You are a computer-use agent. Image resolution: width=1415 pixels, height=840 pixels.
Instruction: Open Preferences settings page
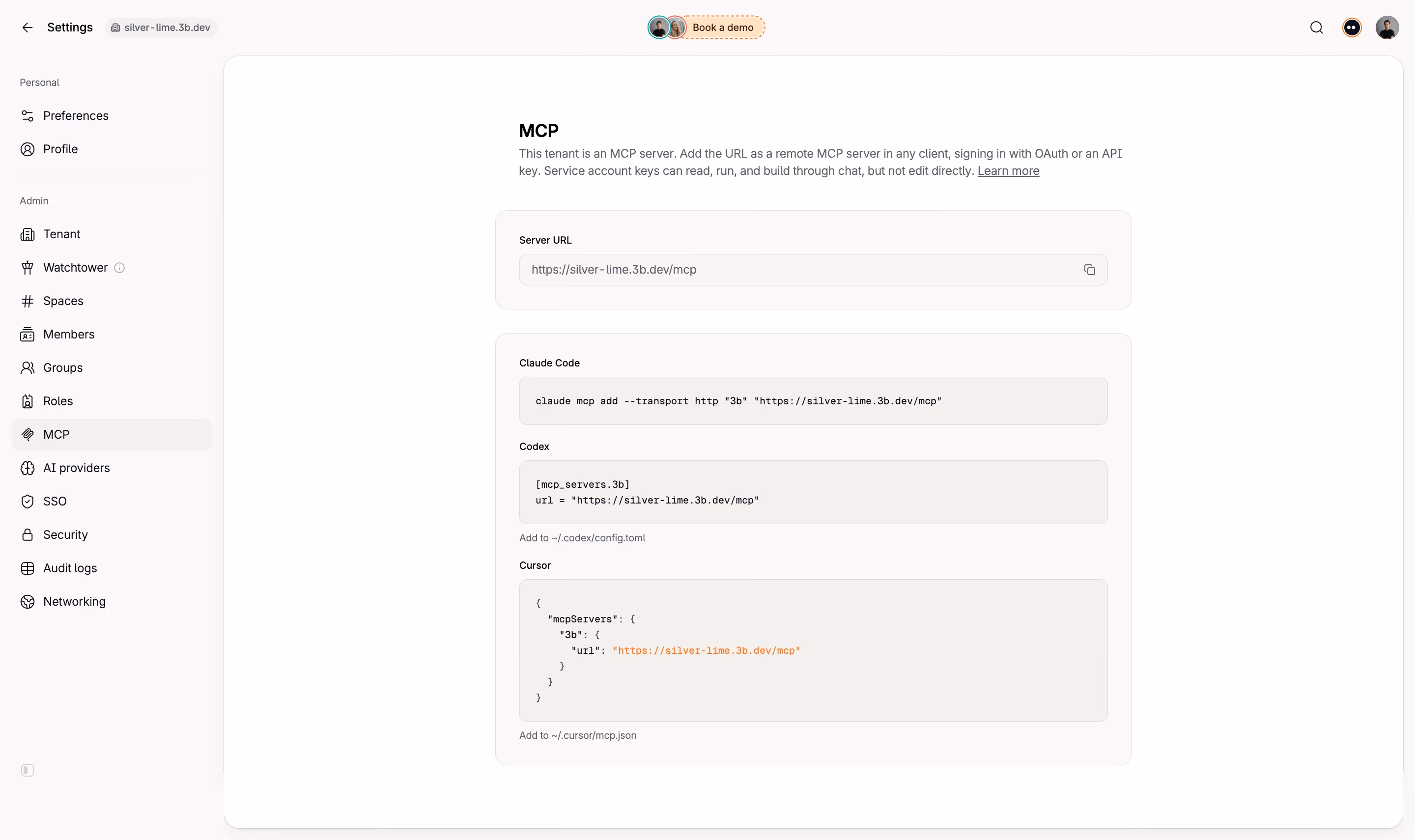click(112, 116)
